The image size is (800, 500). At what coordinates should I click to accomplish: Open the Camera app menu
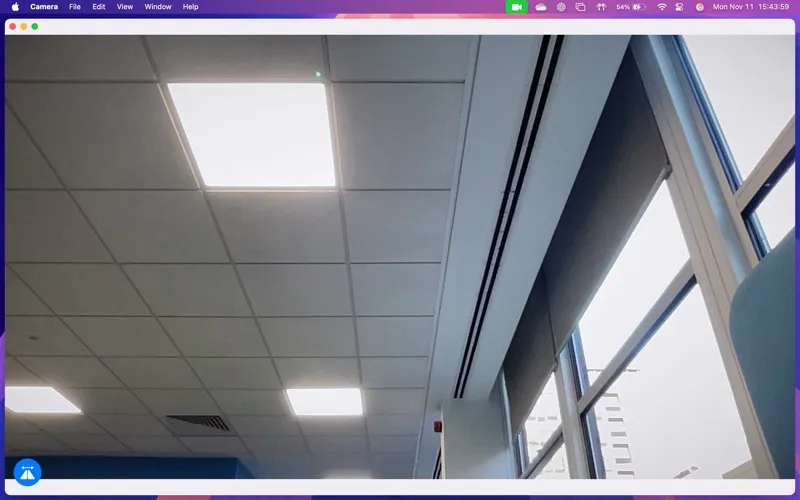tap(44, 7)
